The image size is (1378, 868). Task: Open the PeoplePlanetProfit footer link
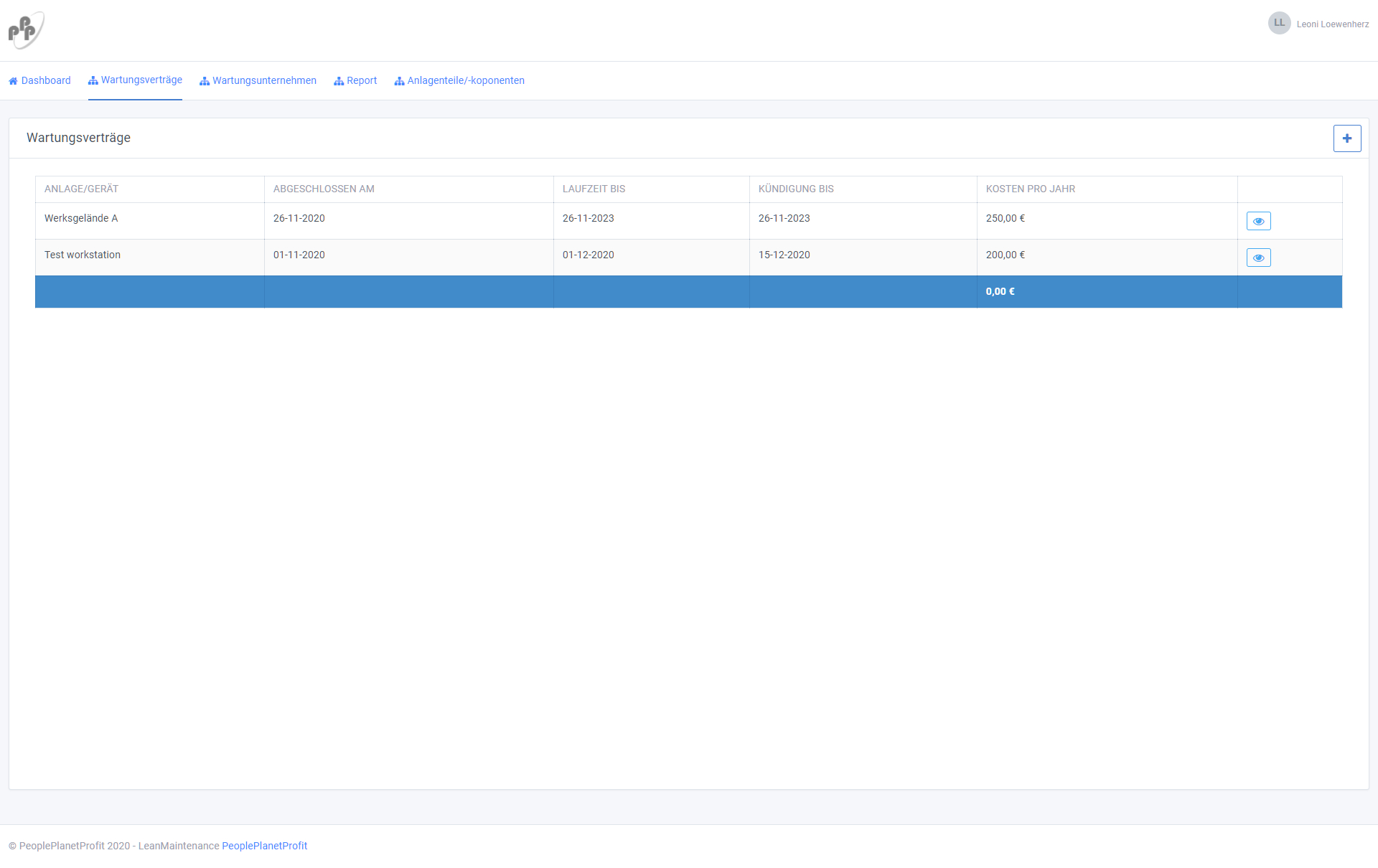tap(264, 846)
